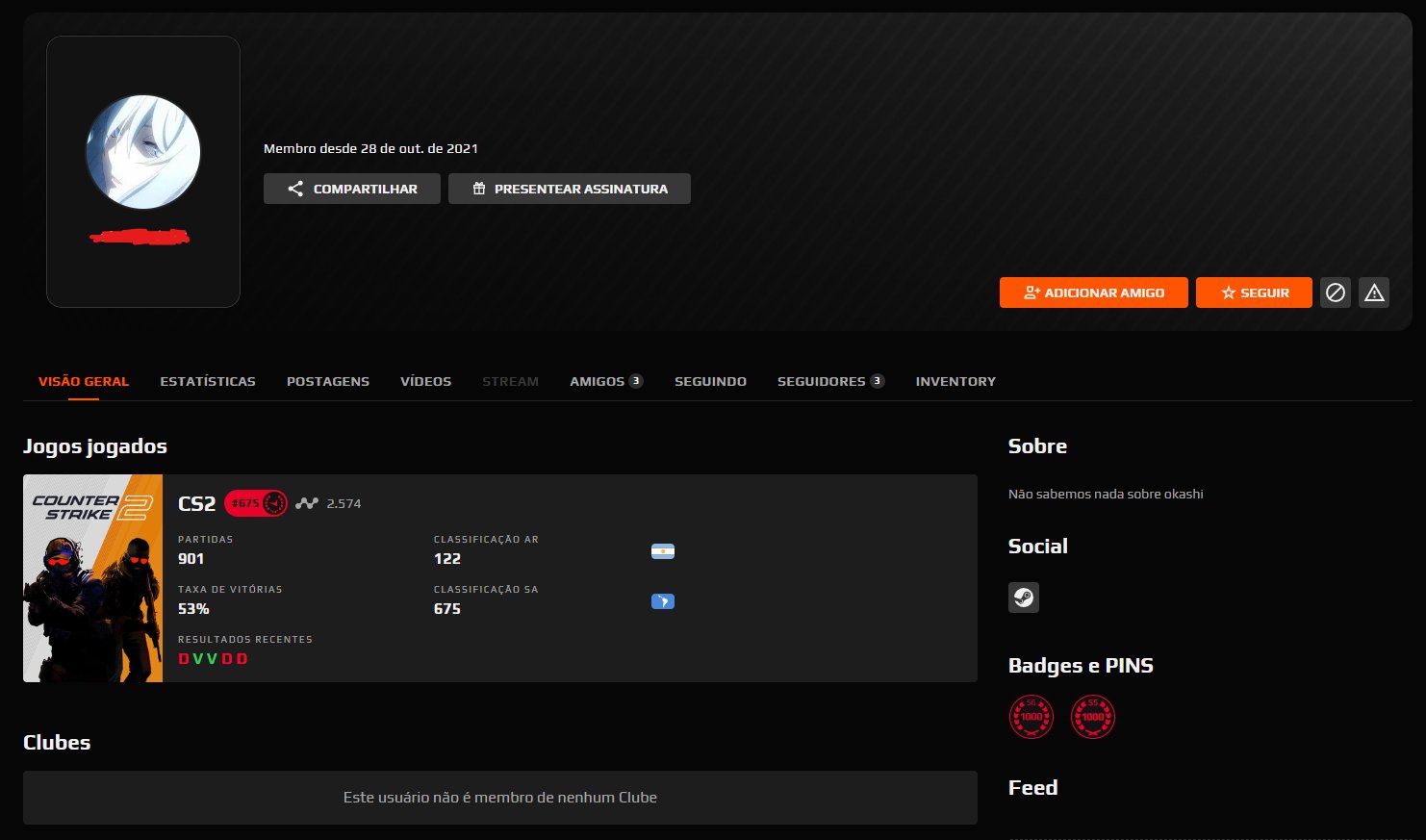Click the Counter-Strike 2 game thumbnail
The image size is (1426, 840).
[x=92, y=578]
